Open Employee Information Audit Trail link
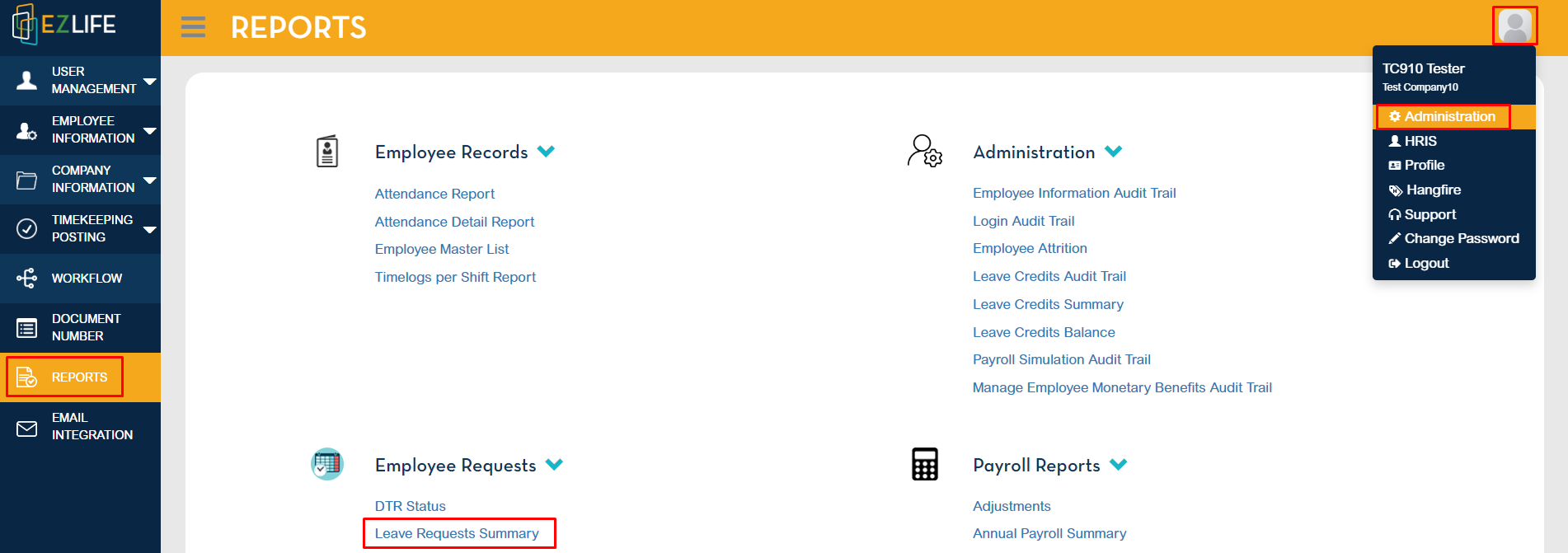Viewport: 1568px width, 553px height. (x=1074, y=193)
